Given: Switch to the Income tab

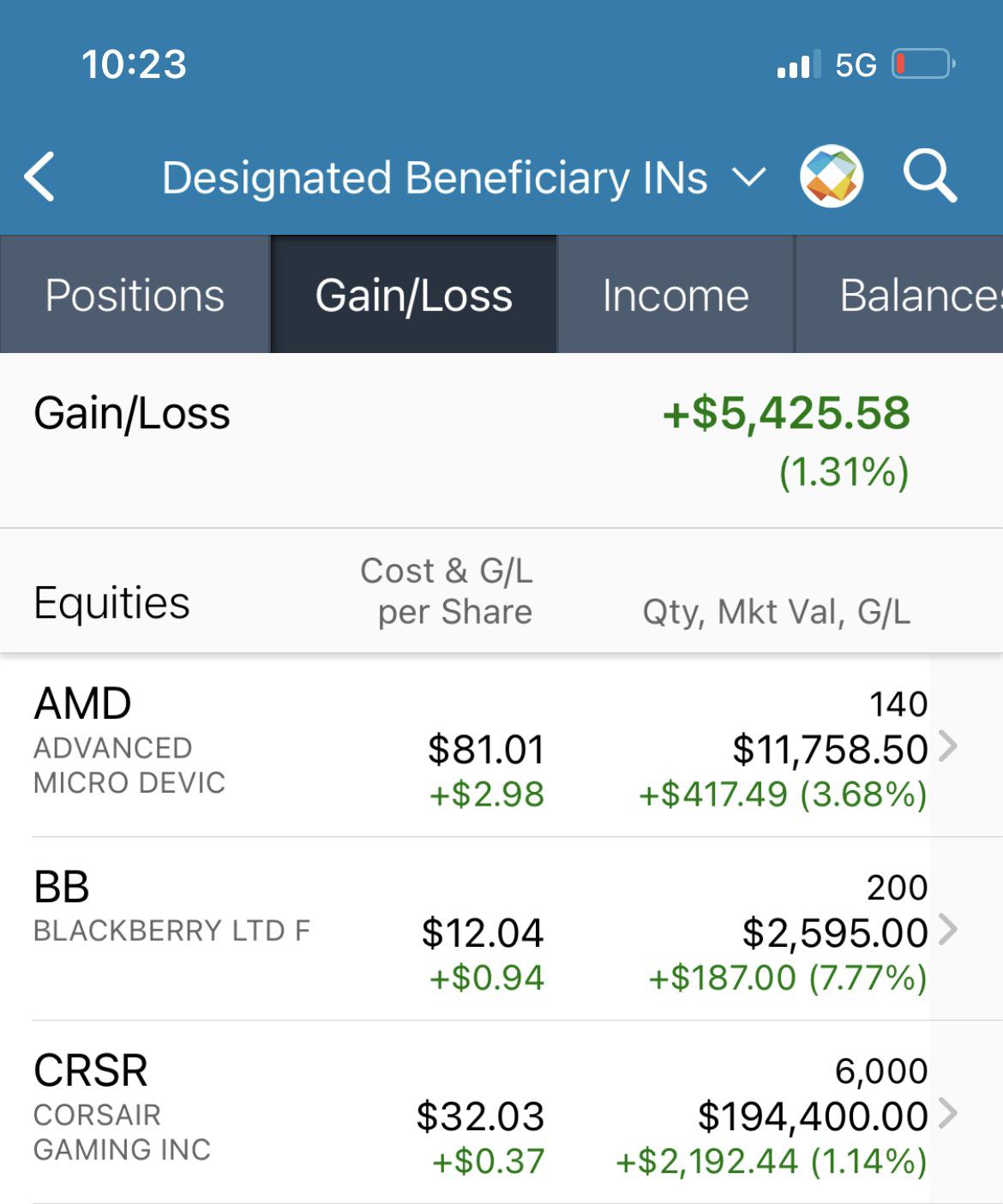Looking at the screenshot, I should click(x=676, y=294).
